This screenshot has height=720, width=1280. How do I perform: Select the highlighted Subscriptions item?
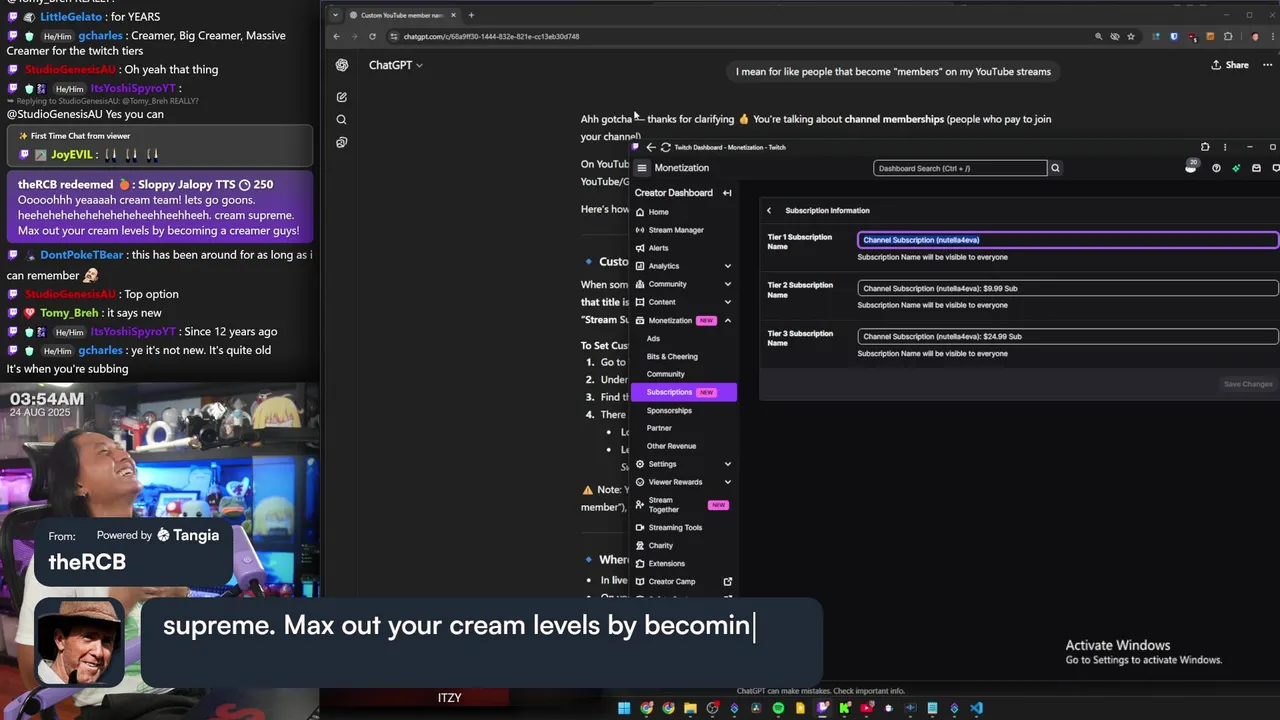685,392
